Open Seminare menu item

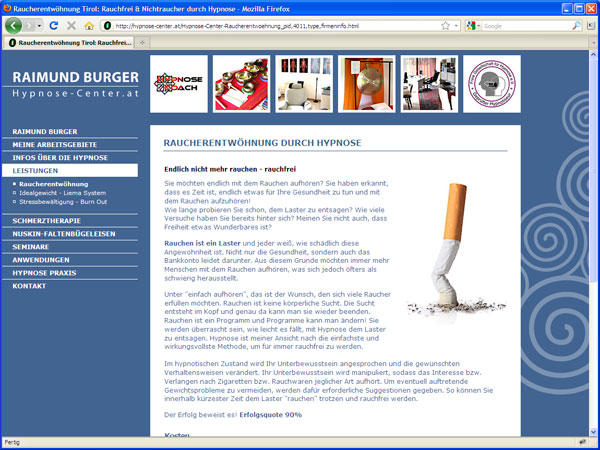[31, 247]
